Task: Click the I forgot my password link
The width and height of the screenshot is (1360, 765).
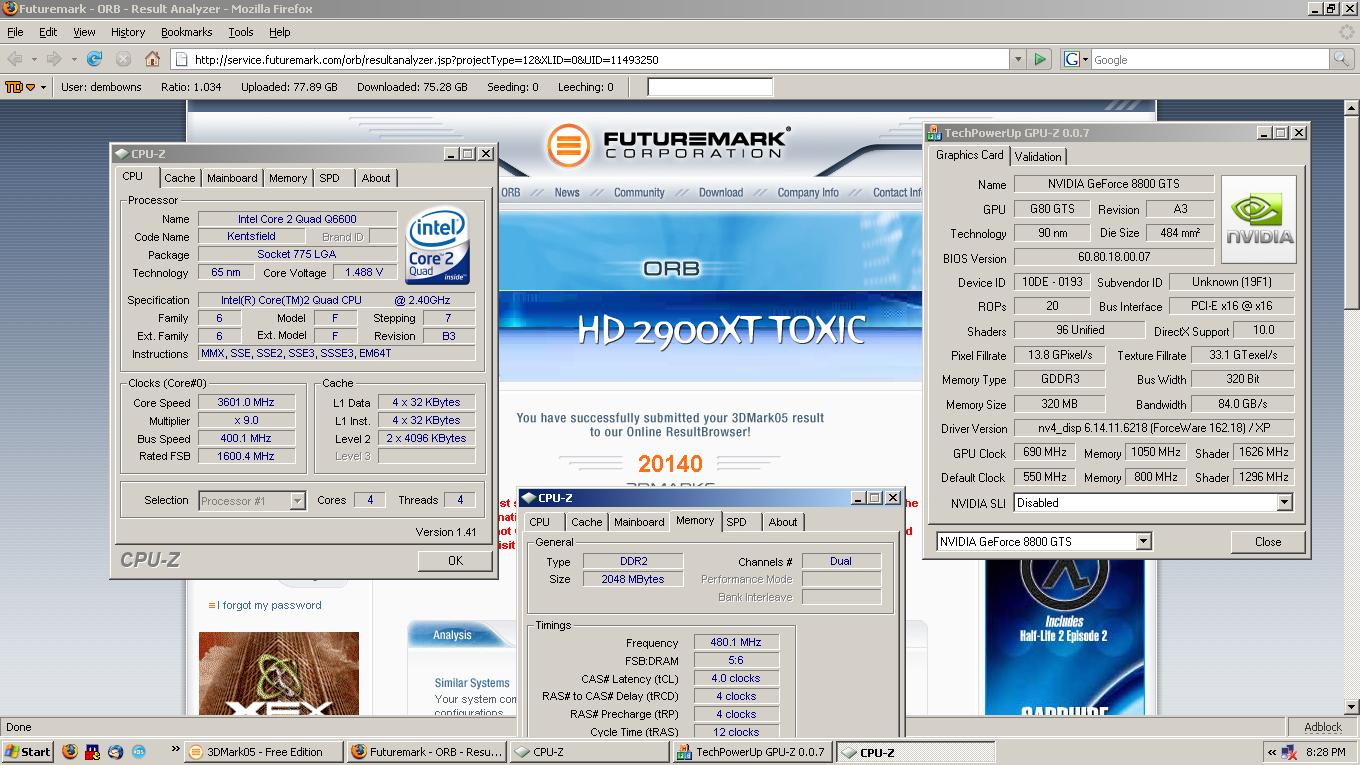Action: (x=270, y=605)
